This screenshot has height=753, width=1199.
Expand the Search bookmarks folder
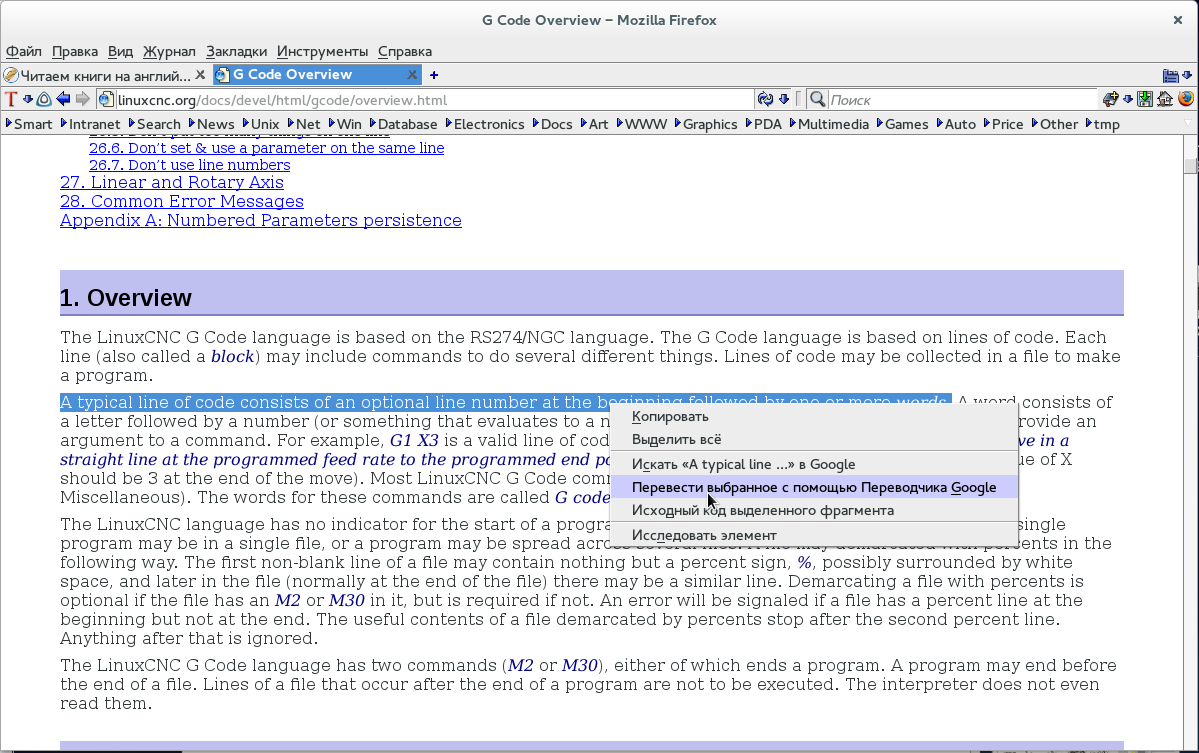(154, 124)
